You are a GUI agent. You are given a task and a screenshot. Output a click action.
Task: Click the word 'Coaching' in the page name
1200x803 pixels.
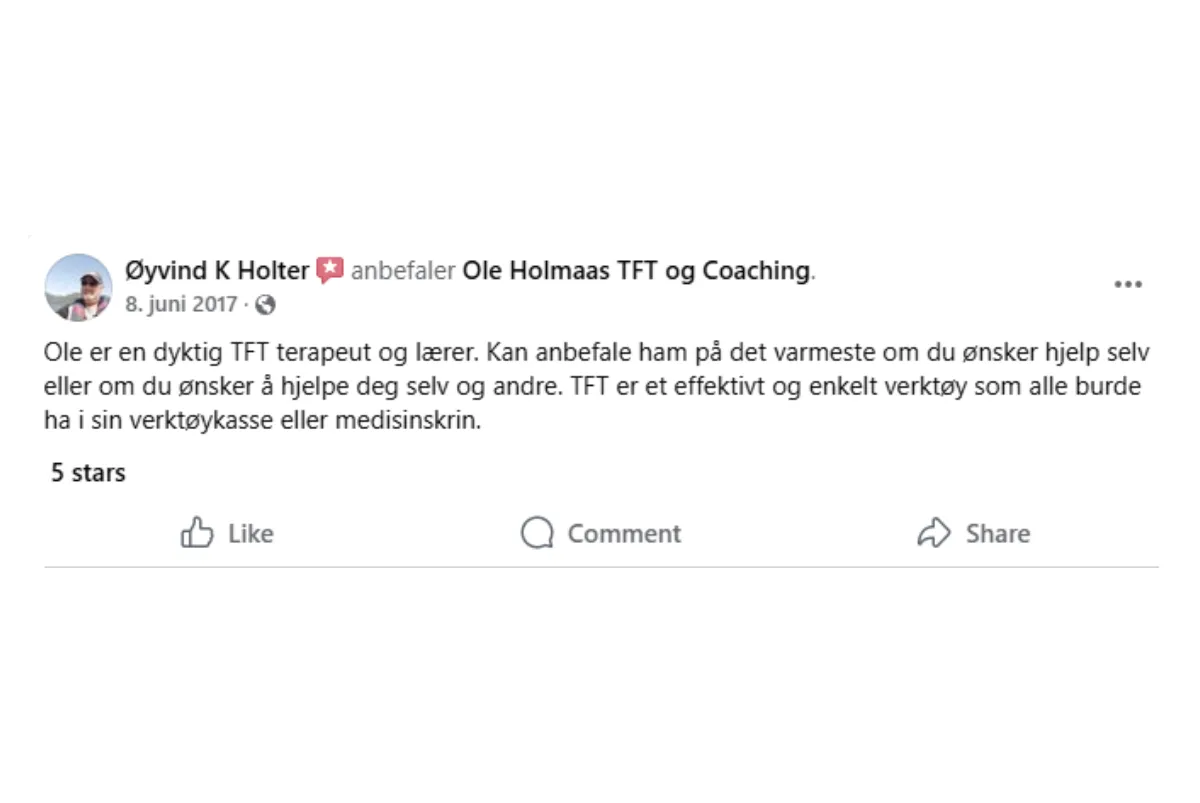click(x=755, y=271)
